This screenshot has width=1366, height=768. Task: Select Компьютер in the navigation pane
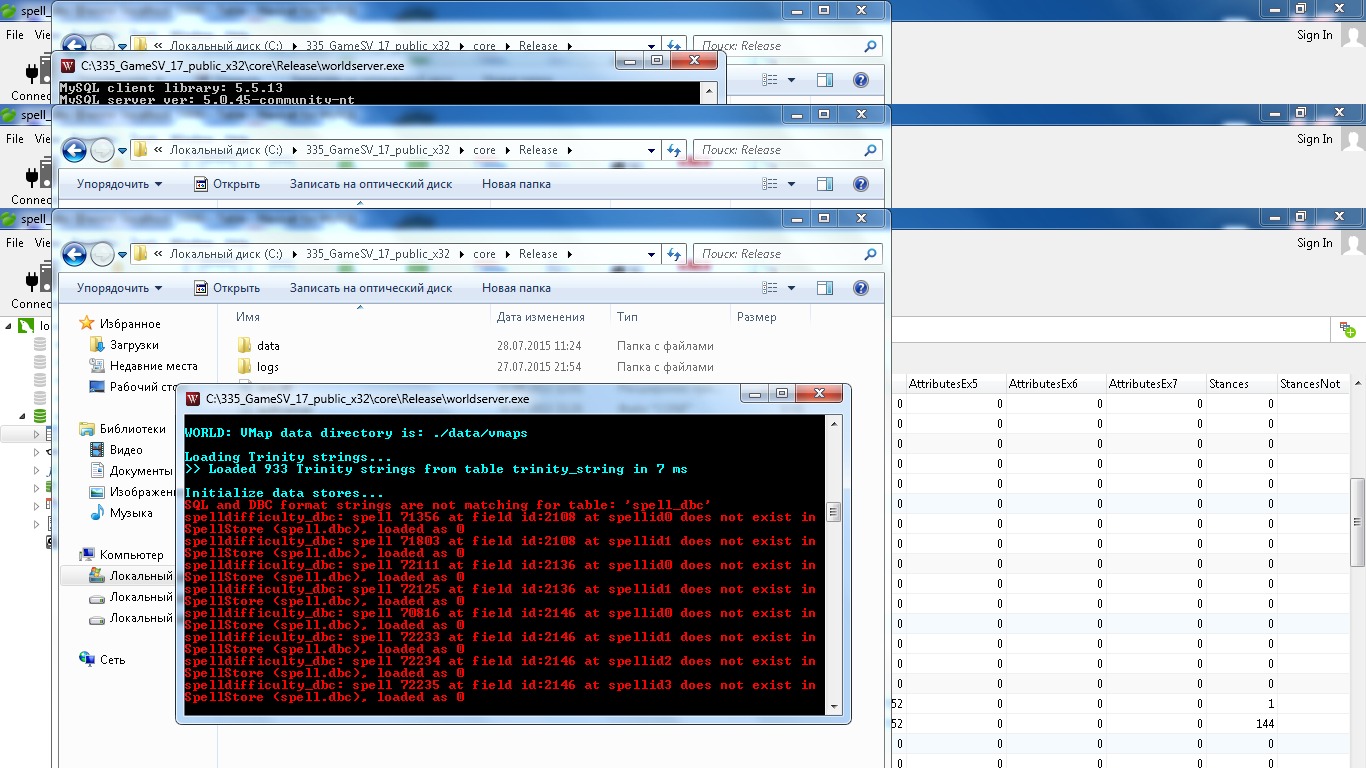131,555
